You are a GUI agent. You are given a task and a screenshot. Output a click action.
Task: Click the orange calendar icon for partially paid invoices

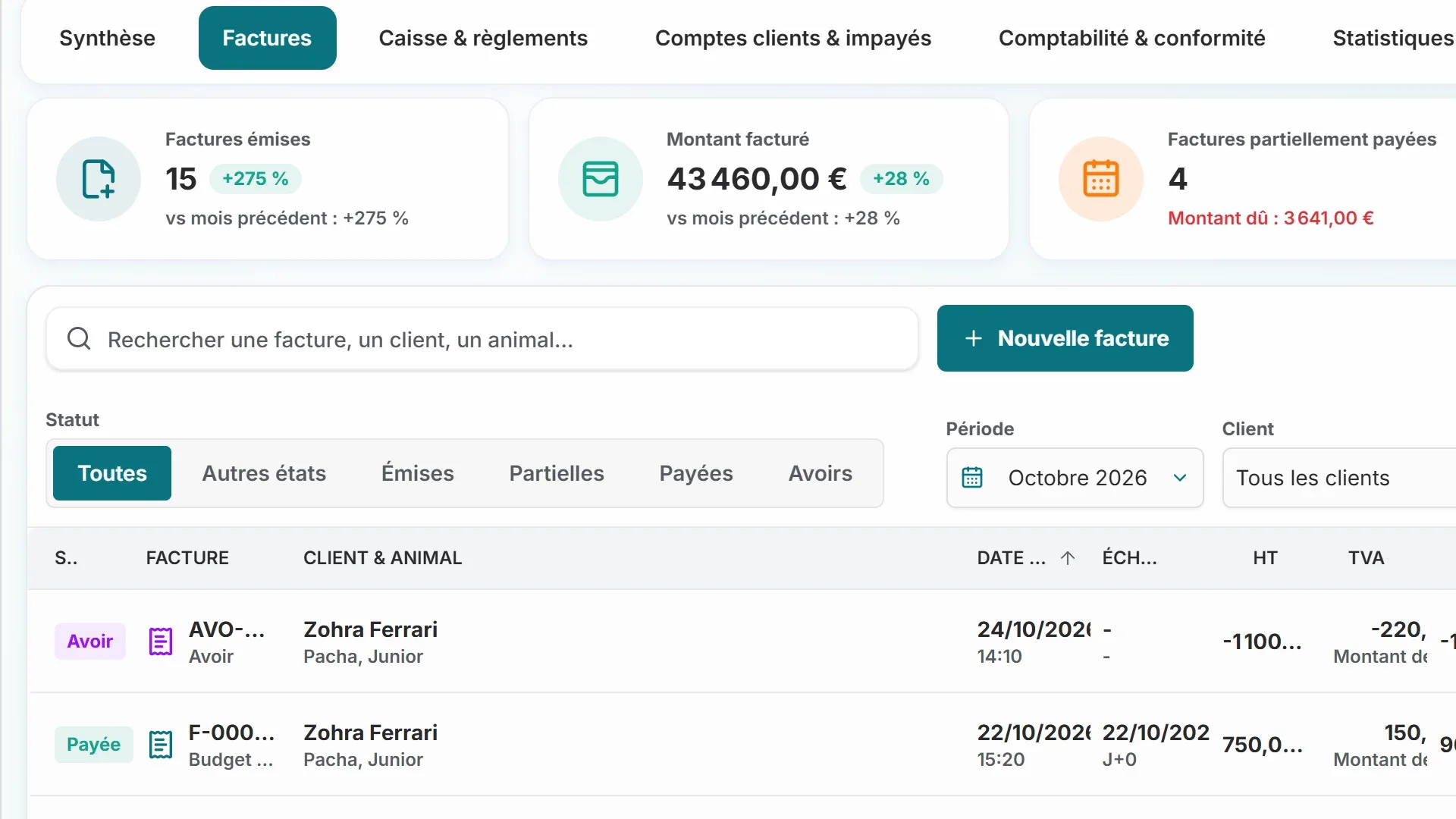click(1100, 179)
